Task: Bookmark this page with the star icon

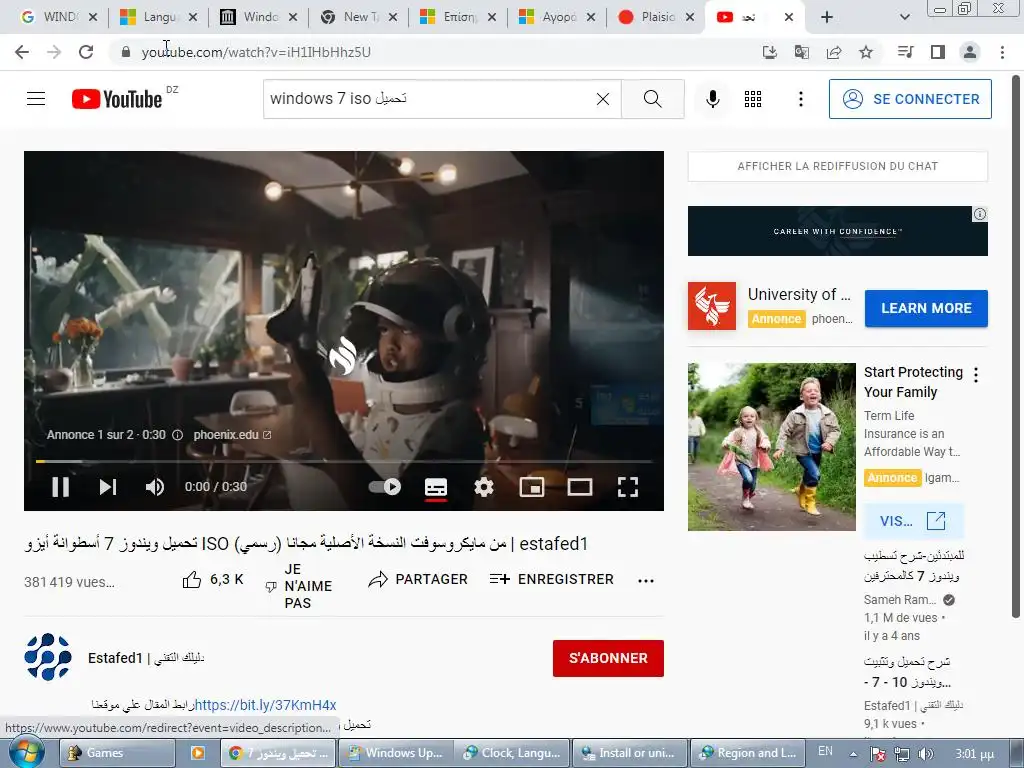Action: click(x=866, y=52)
